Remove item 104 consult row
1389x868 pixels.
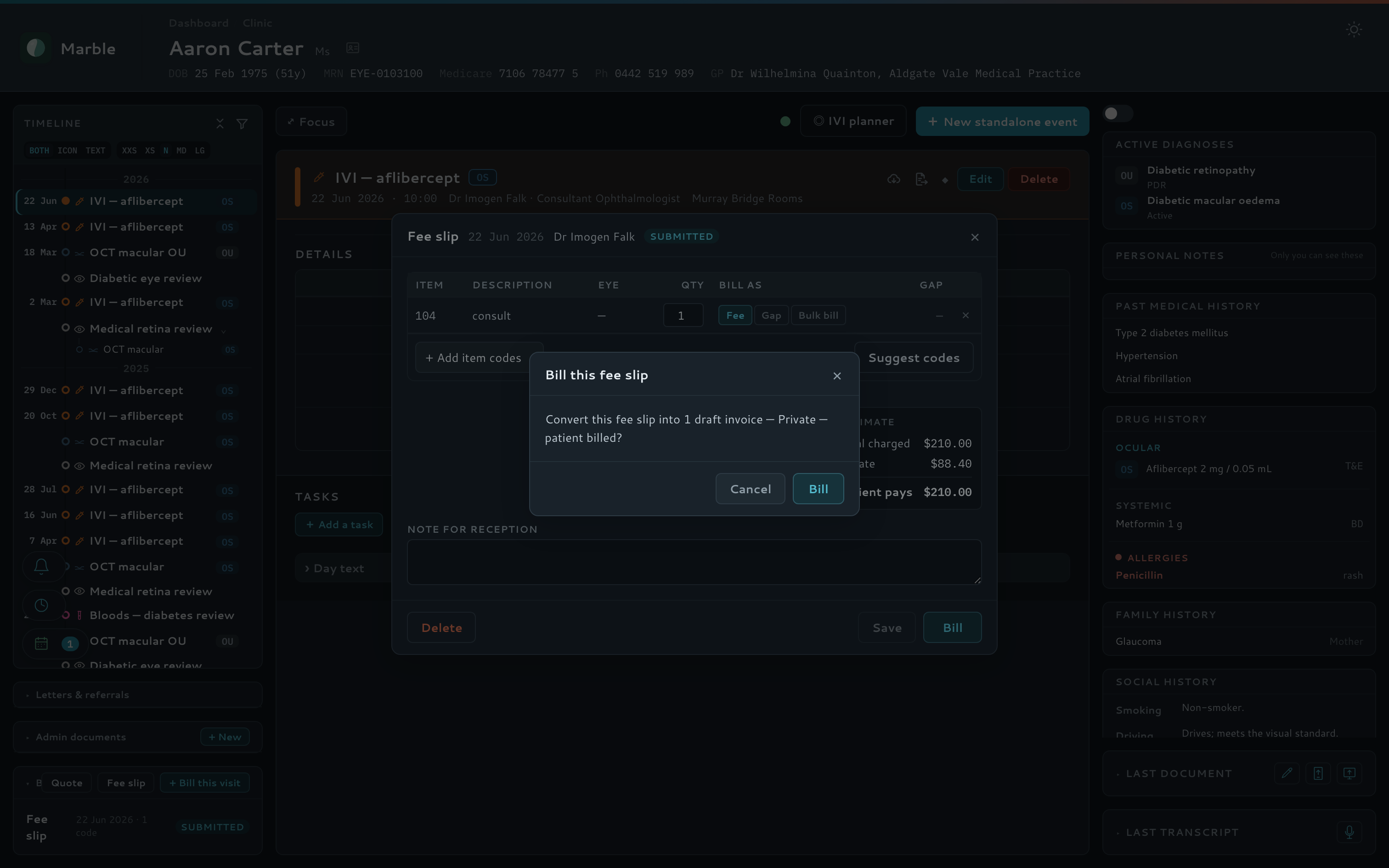pyautogui.click(x=966, y=315)
